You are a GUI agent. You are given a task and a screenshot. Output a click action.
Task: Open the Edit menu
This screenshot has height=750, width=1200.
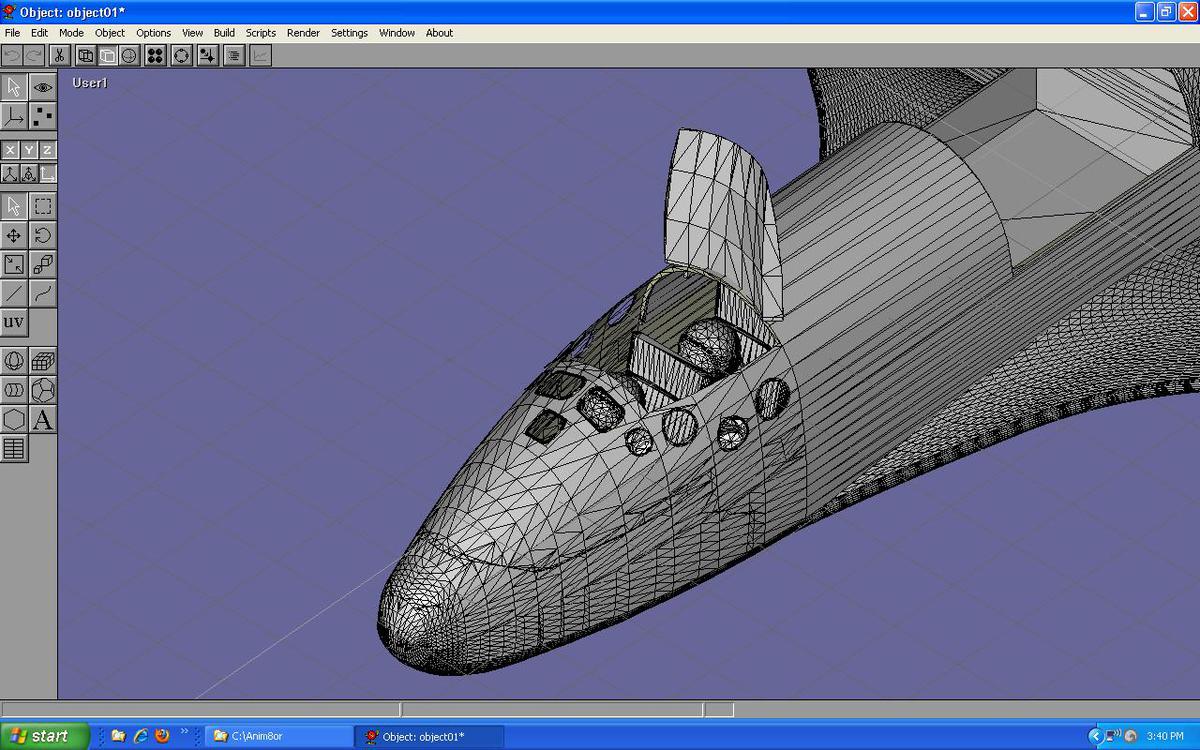click(x=39, y=33)
